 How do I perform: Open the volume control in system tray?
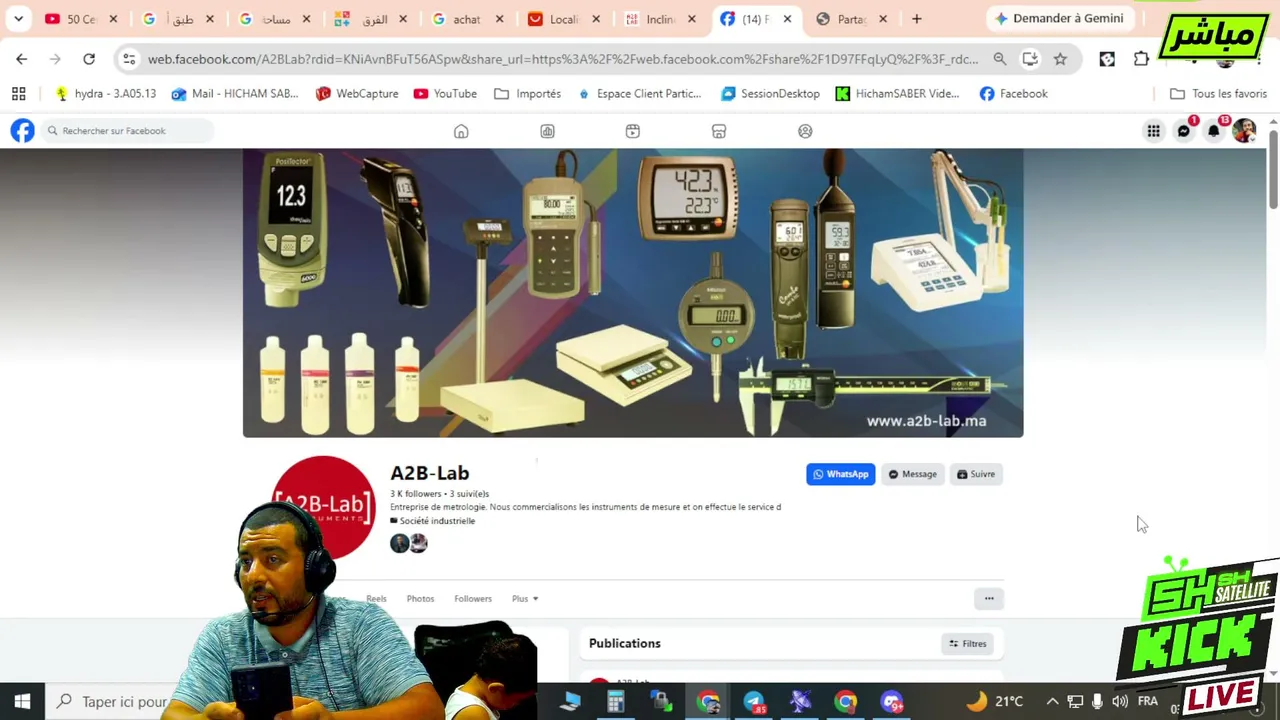pyautogui.click(x=1120, y=702)
